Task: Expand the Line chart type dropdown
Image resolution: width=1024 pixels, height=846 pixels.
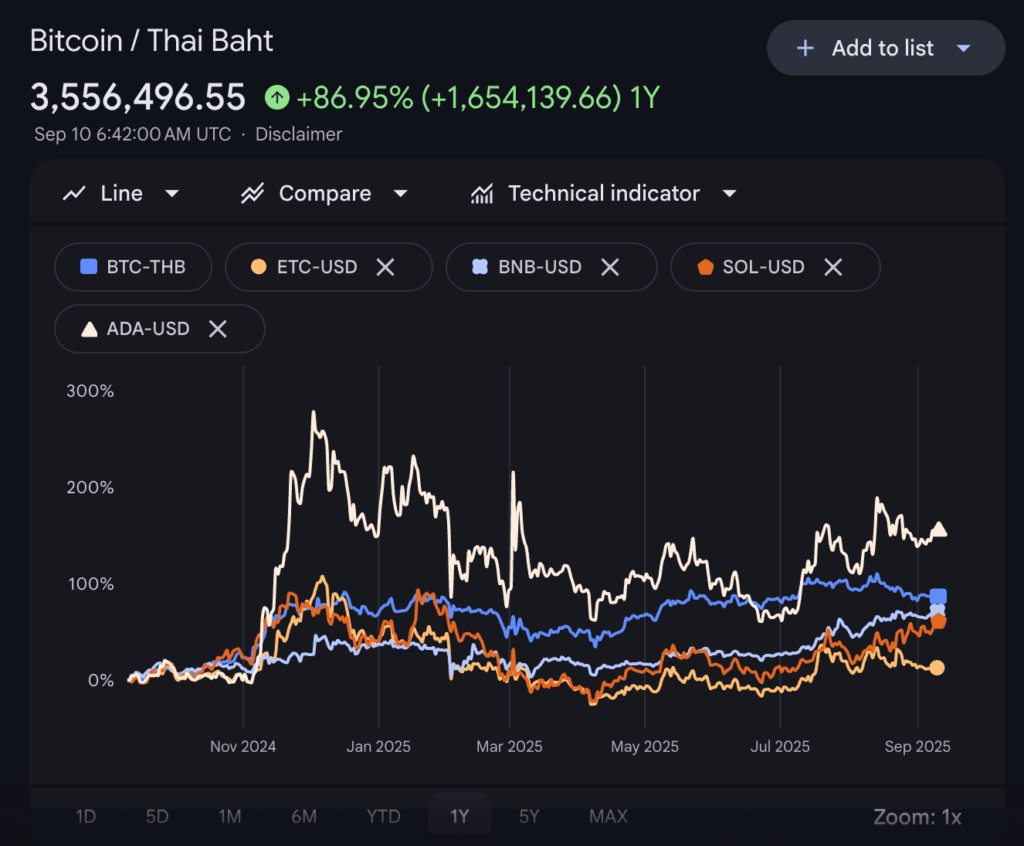Action: [171, 194]
